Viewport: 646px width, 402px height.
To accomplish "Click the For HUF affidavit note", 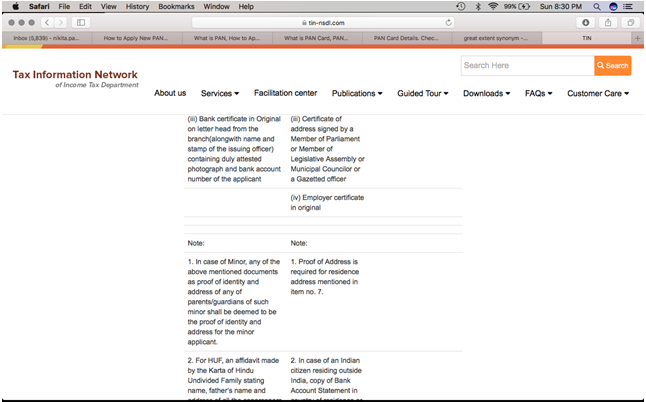I will 233,379.
